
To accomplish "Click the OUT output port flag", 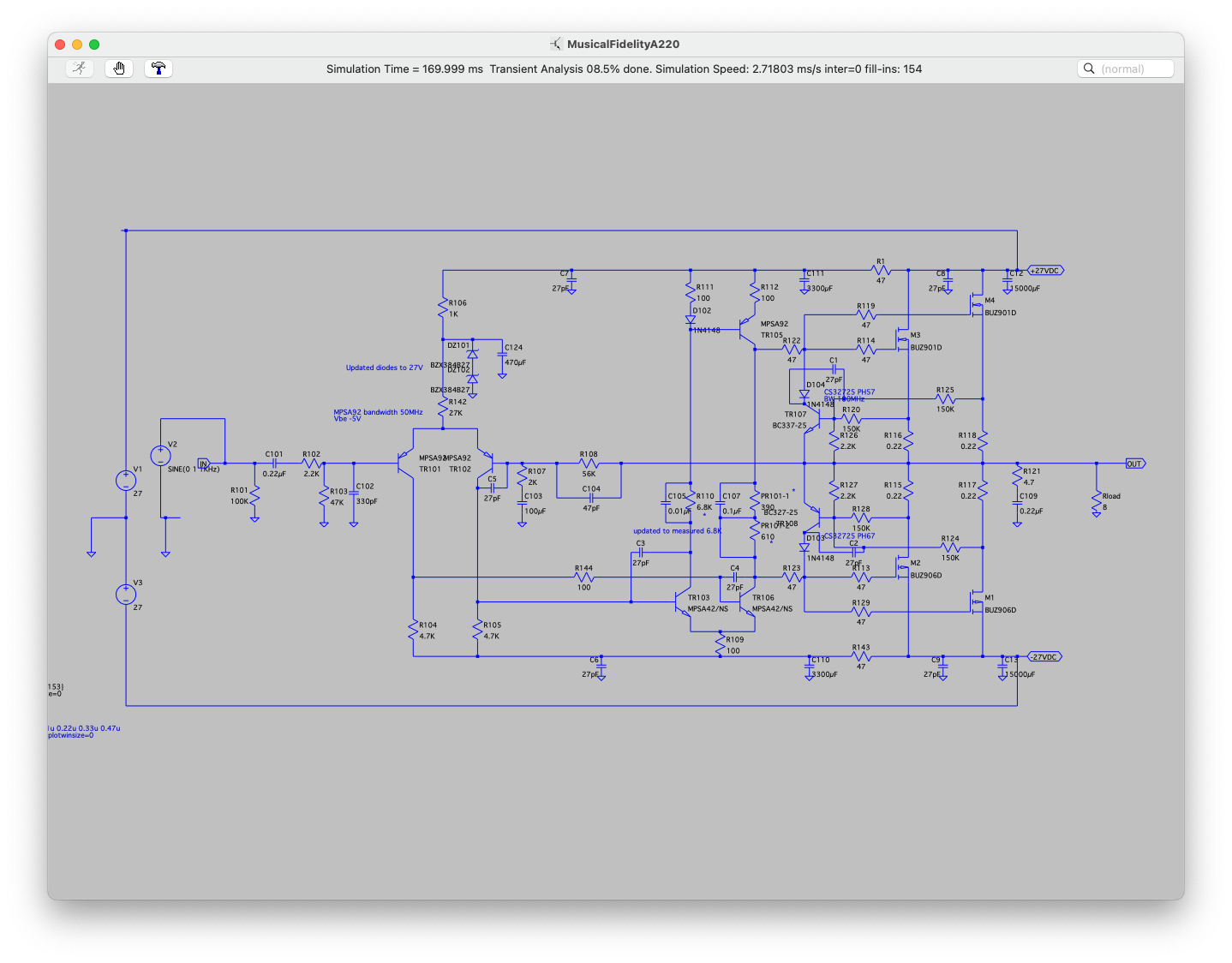I will tap(1135, 464).
